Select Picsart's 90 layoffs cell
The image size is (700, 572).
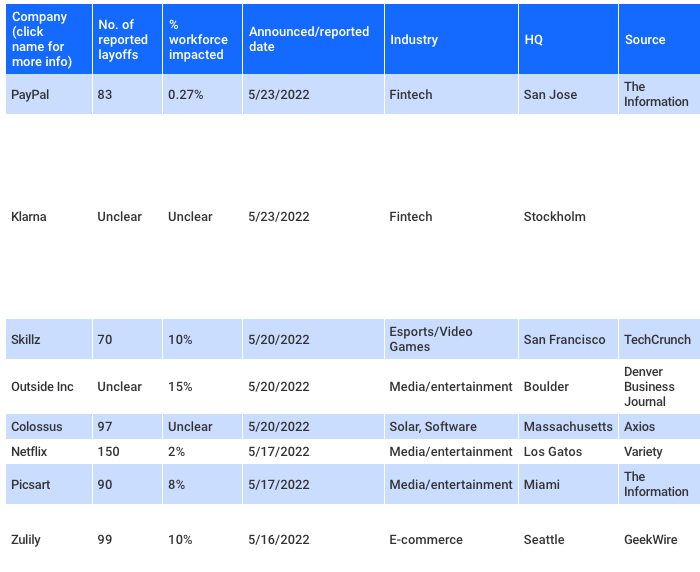[x=127, y=484]
